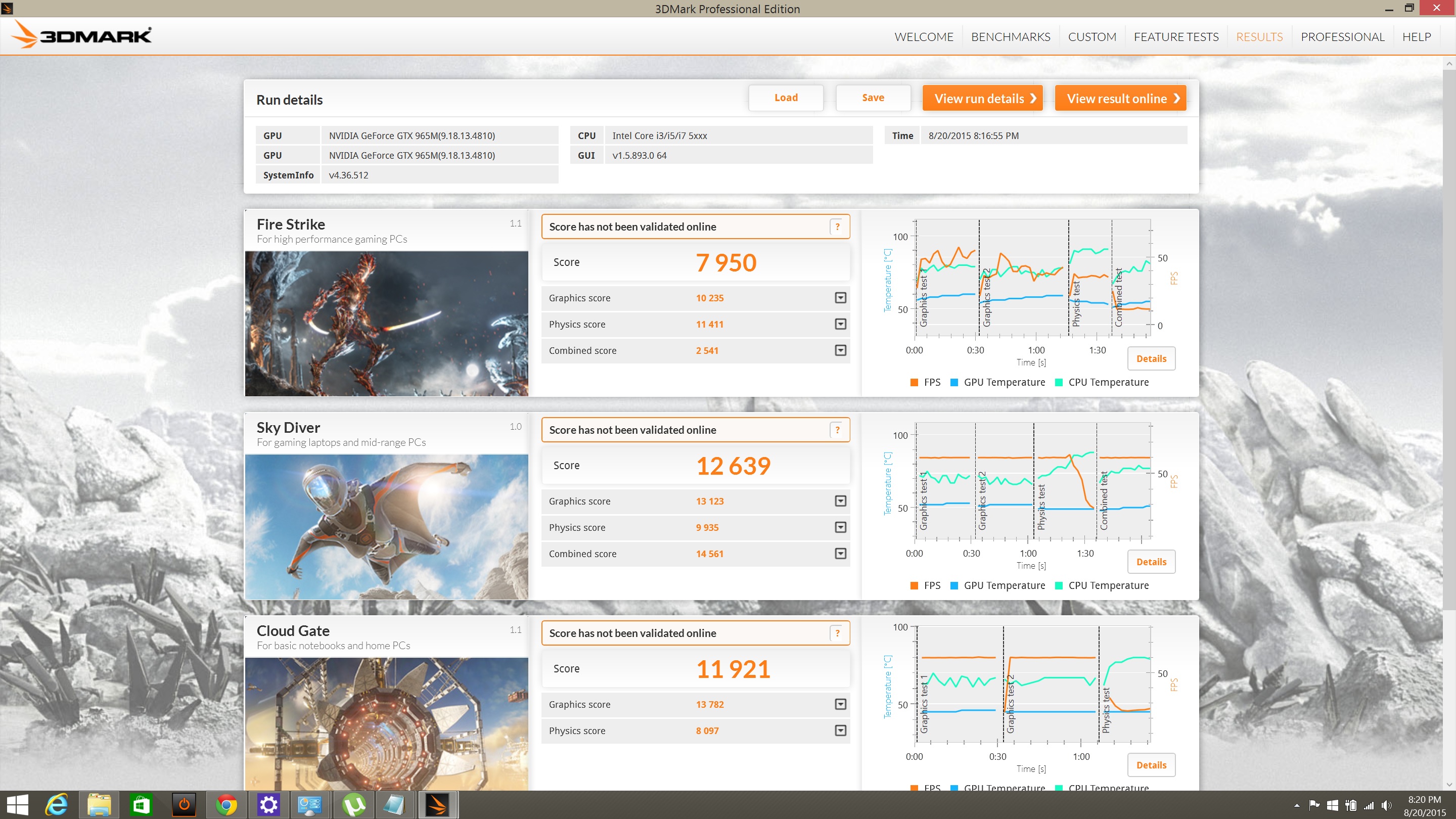
Task: Launch Google Chrome from taskbar
Action: coord(226,805)
